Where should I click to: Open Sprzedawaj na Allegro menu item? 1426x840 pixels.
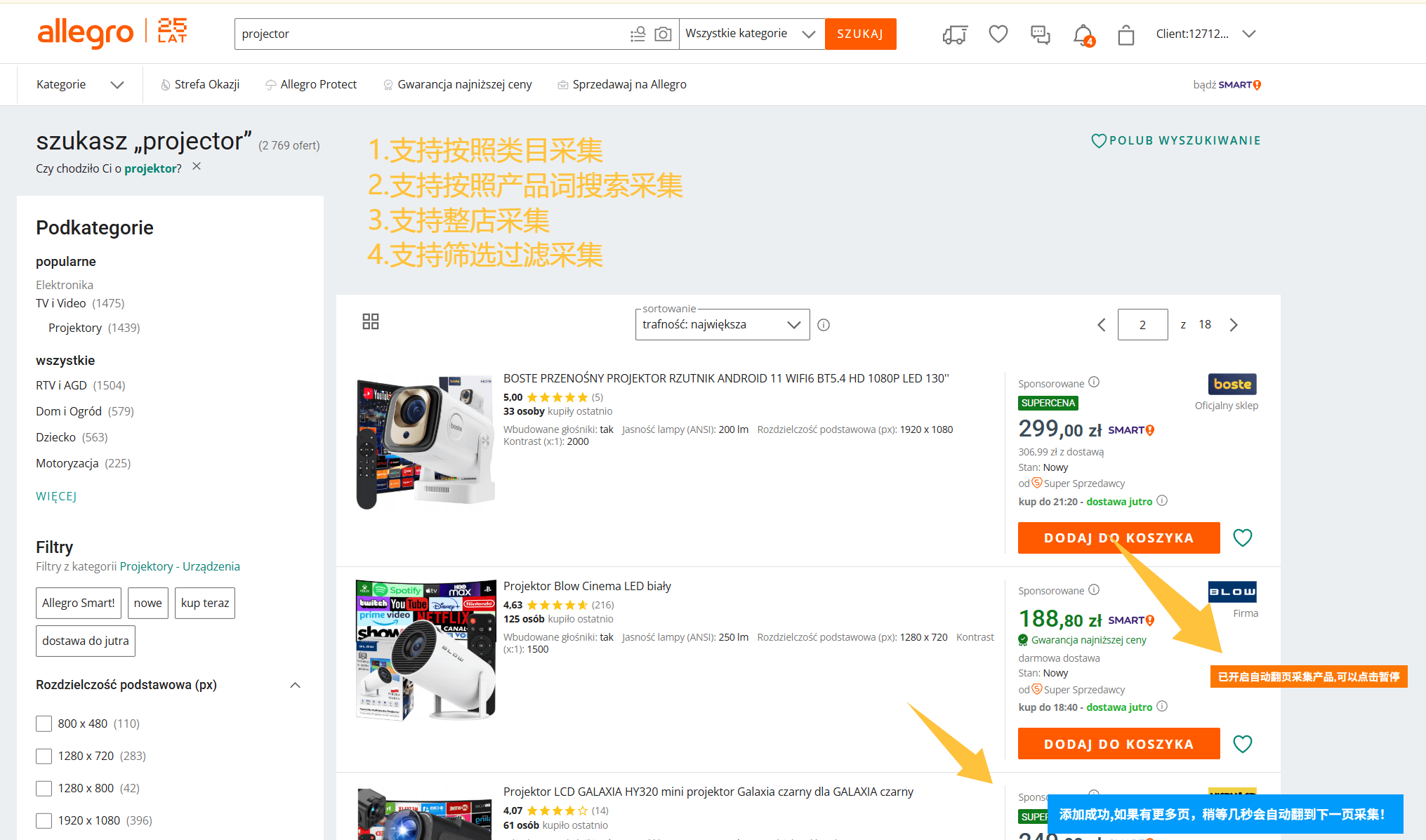click(x=622, y=84)
